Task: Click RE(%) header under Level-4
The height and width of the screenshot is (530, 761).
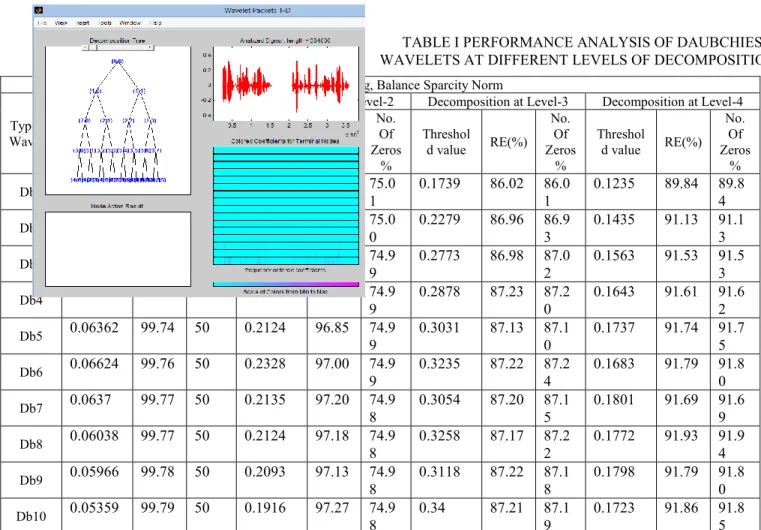Action: (683, 142)
